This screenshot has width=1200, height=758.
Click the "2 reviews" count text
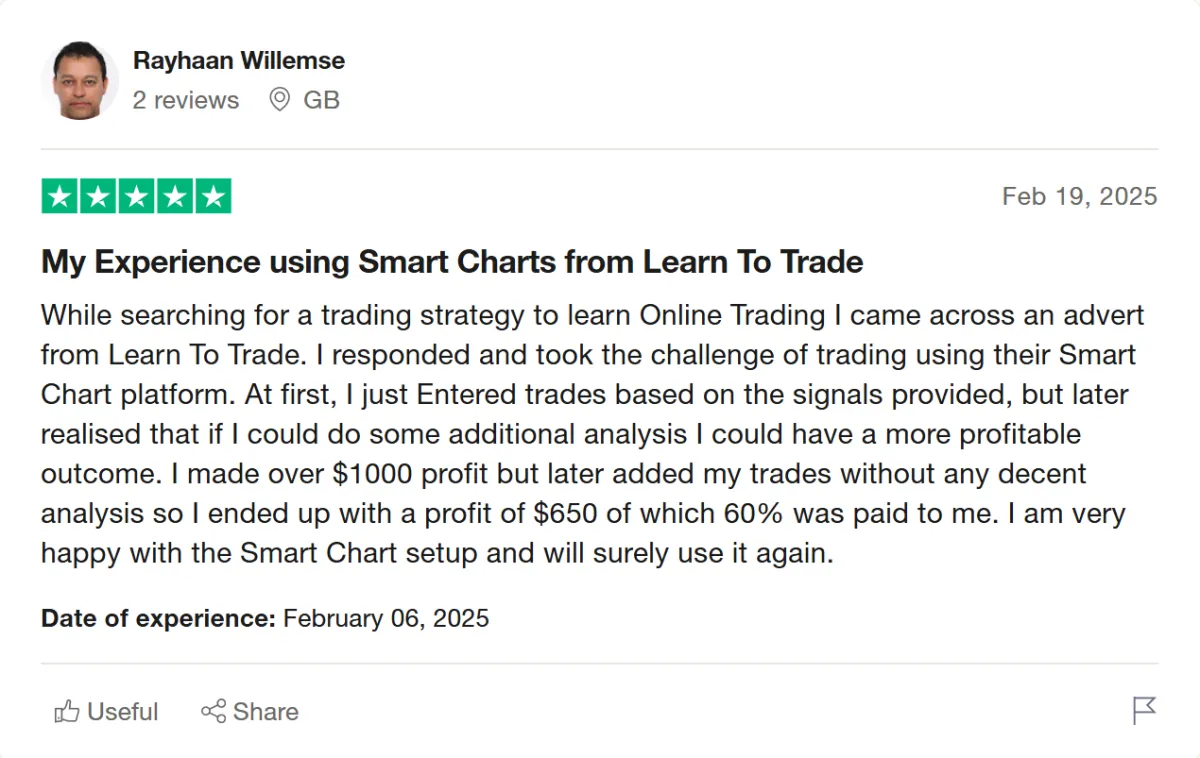tap(186, 100)
